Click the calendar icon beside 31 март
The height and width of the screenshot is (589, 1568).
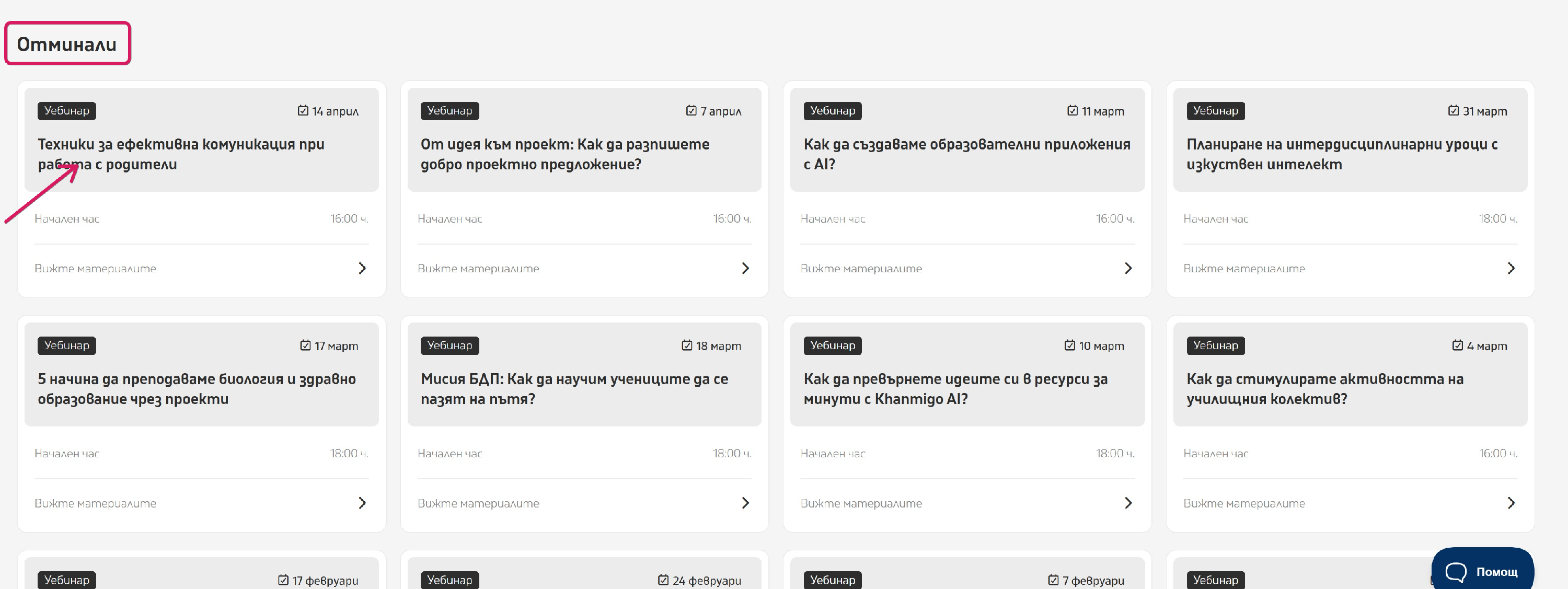[x=1453, y=111]
